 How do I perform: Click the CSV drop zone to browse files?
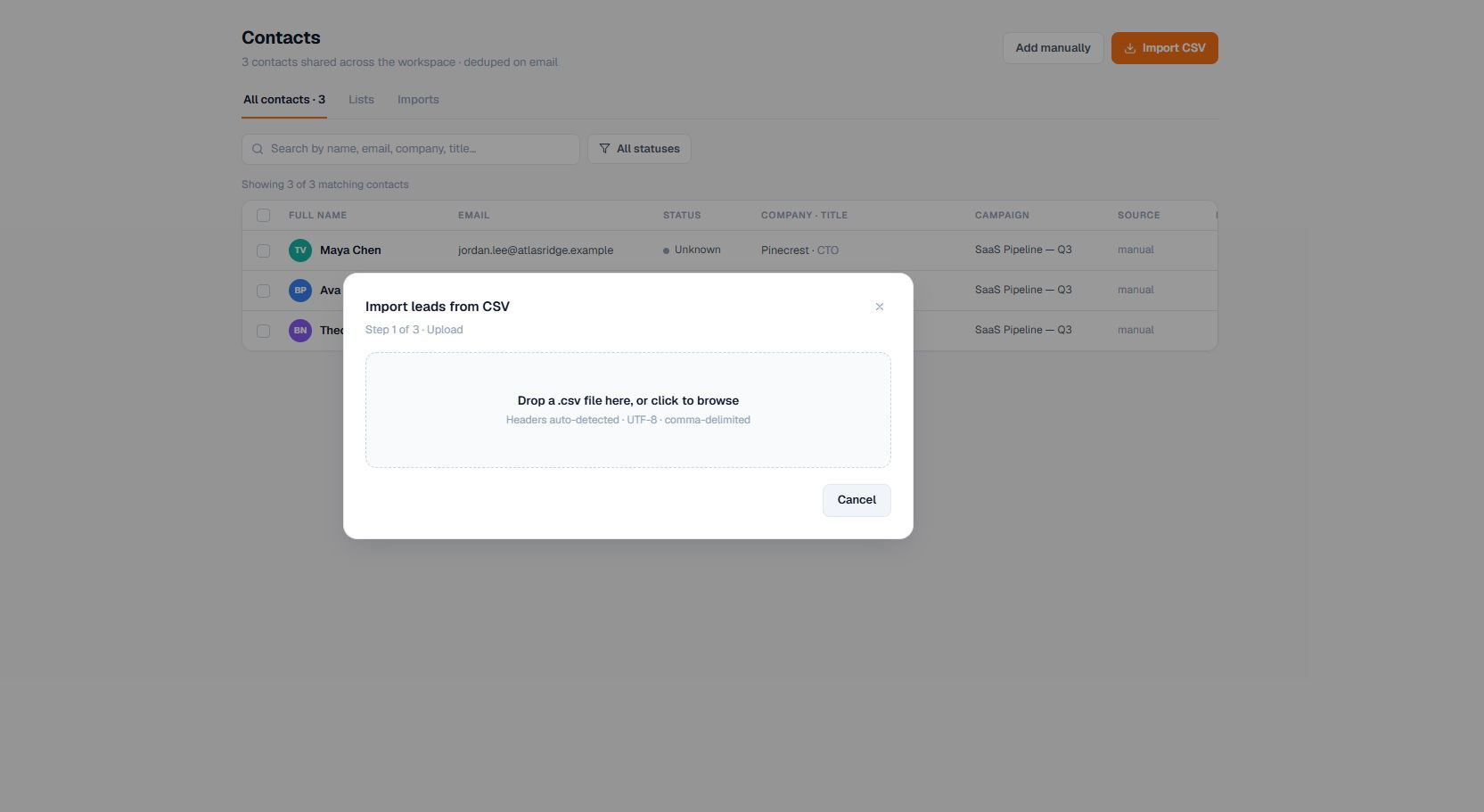(x=628, y=410)
